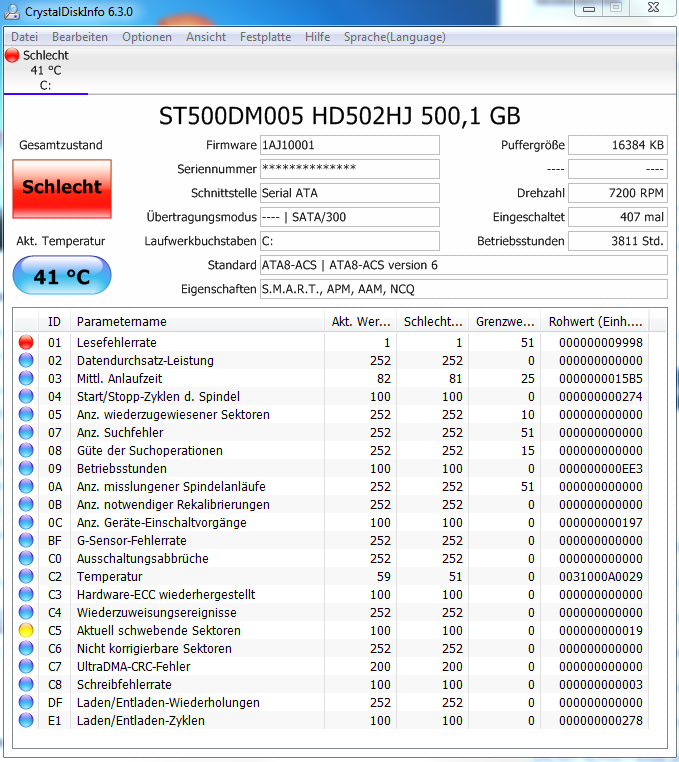Click the status icon for UltraDMA-CRC-Fehler
Viewport: 679px width, 762px height.
tap(26, 666)
